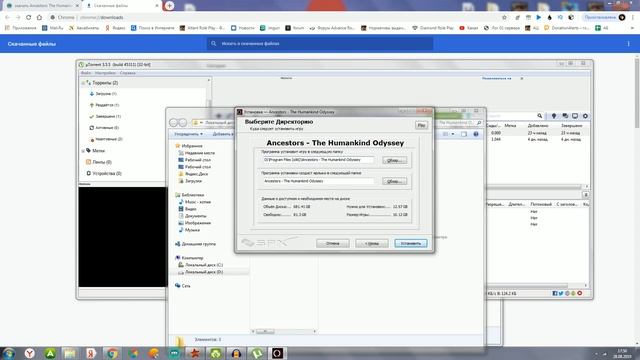Select Домашняя группа in Explorer
This screenshot has width=640, height=360.
point(195,244)
